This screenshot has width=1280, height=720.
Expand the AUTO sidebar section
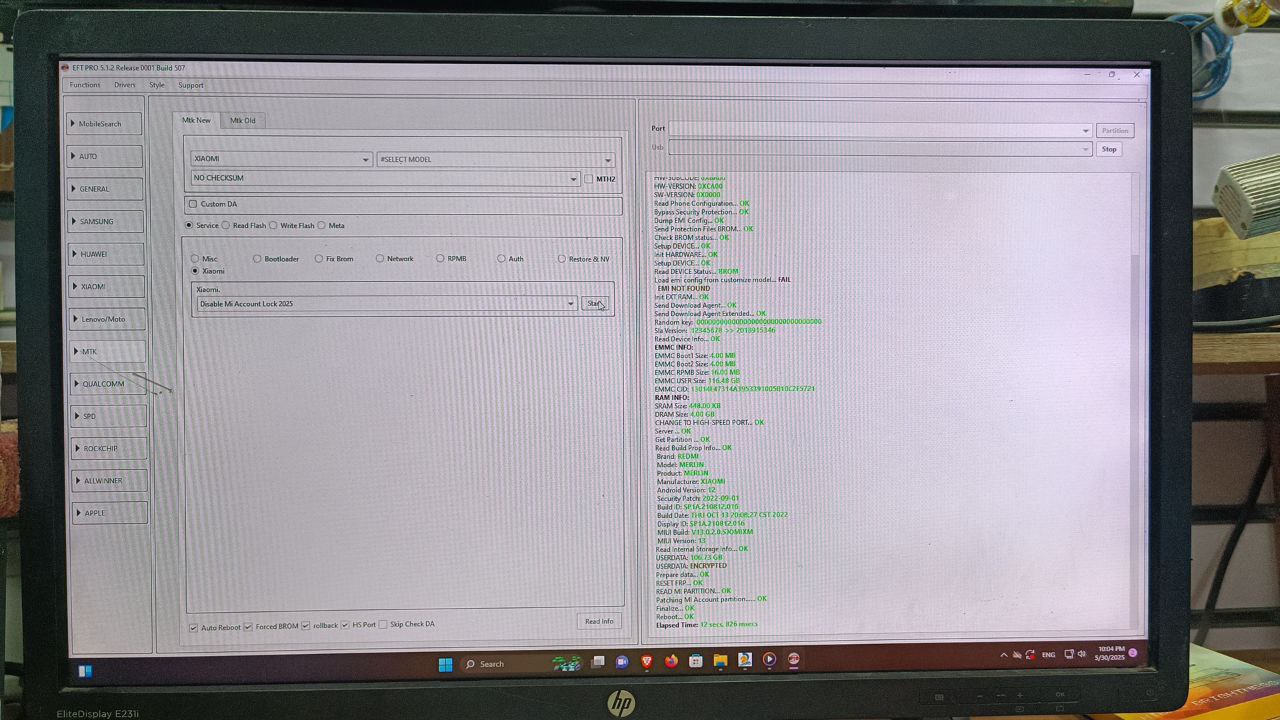click(x=105, y=156)
